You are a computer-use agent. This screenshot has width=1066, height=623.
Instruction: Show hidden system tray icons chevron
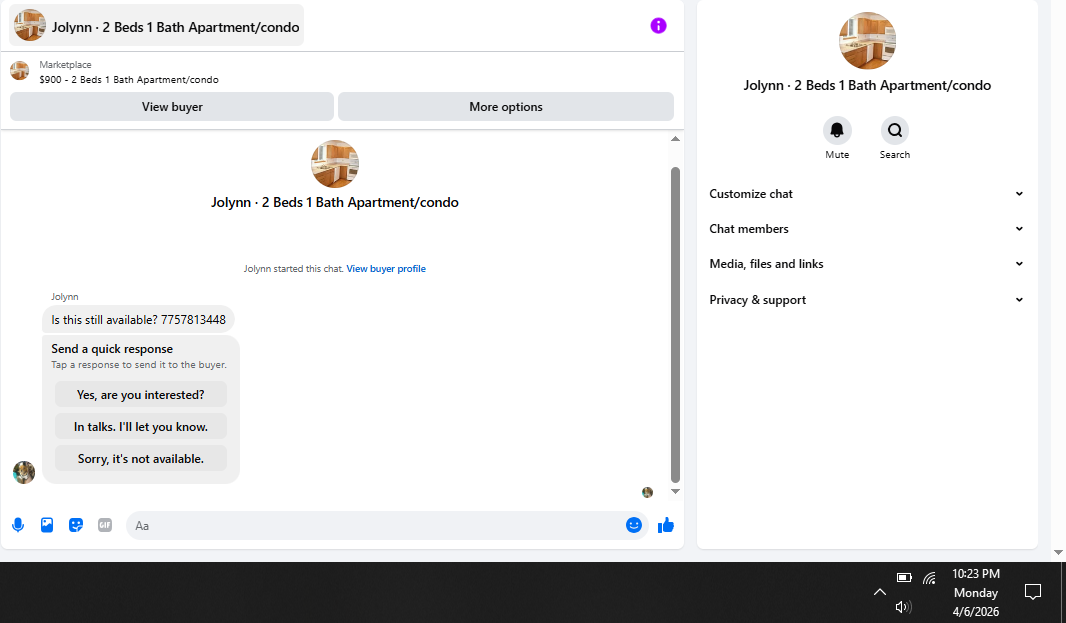(879, 592)
